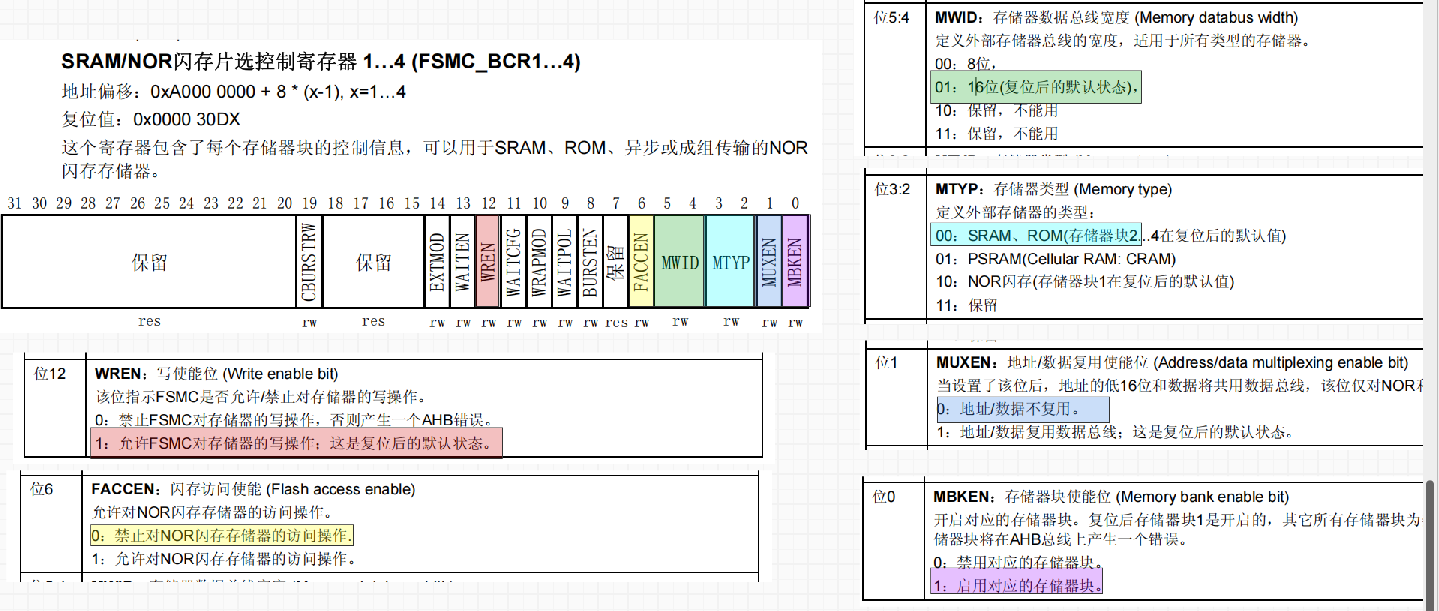Click the FSMC_BCR1…4 register title heading
Viewport: 1439px width, 611px height.
(321, 63)
